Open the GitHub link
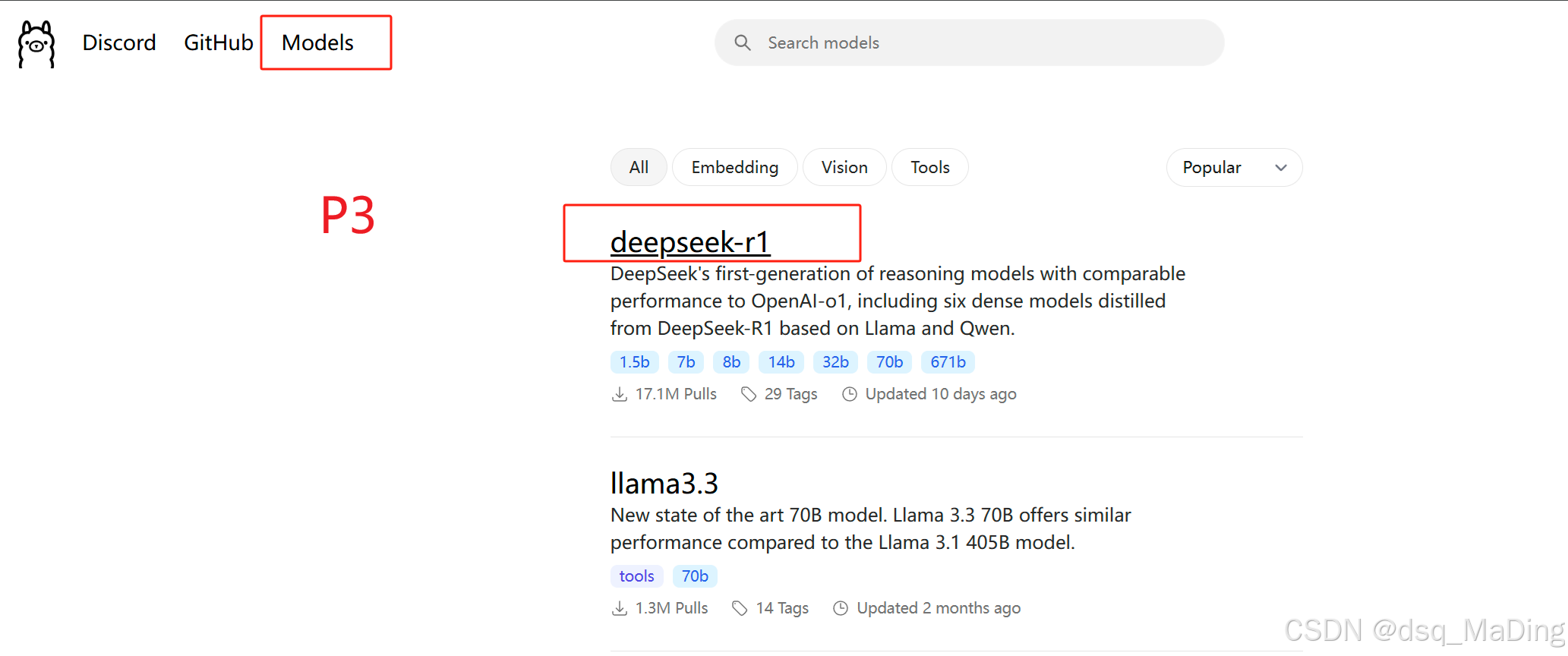This screenshot has width=1568, height=656. point(219,43)
